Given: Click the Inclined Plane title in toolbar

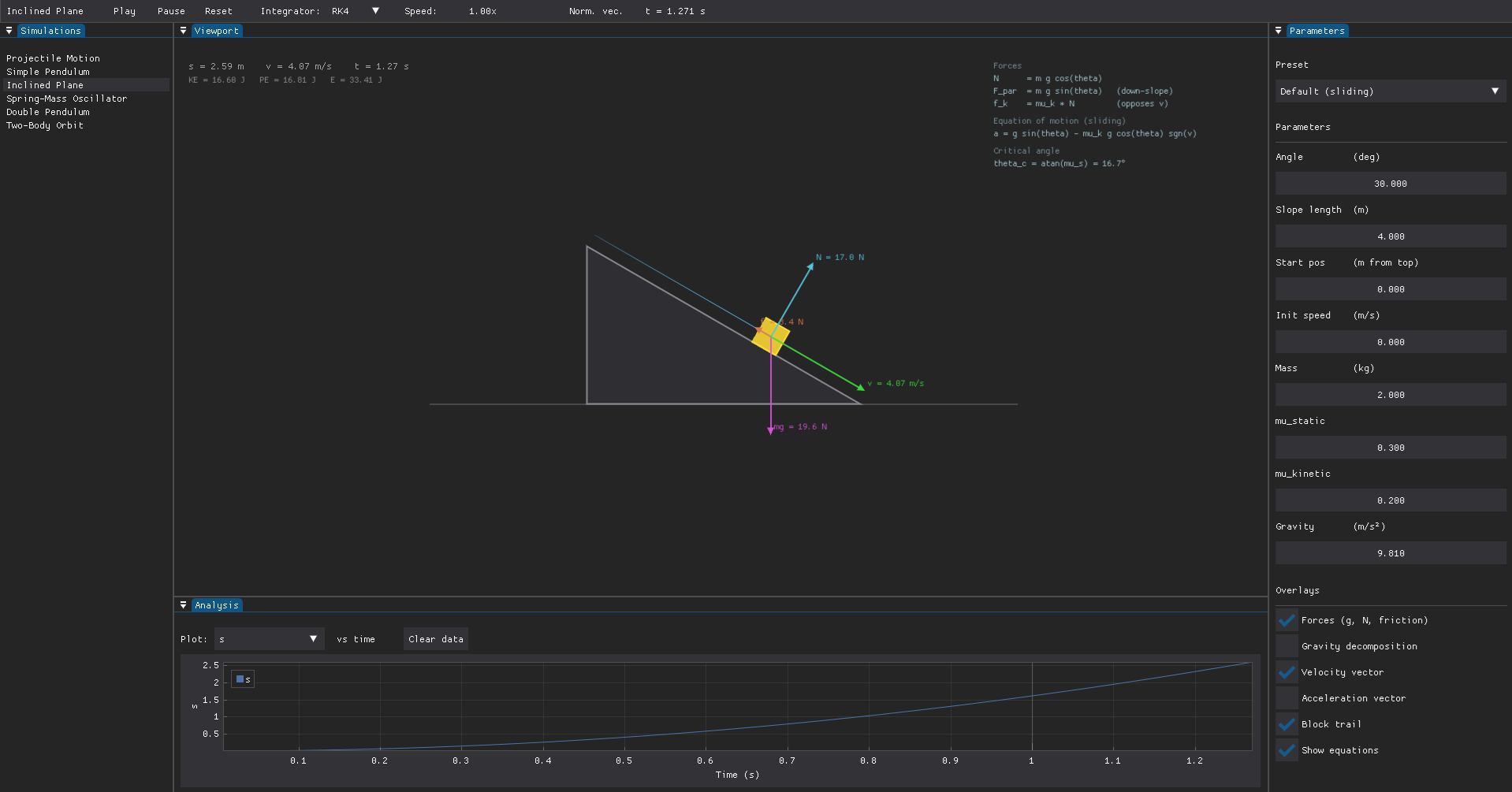Looking at the screenshot, I should [x=45, y=11].
